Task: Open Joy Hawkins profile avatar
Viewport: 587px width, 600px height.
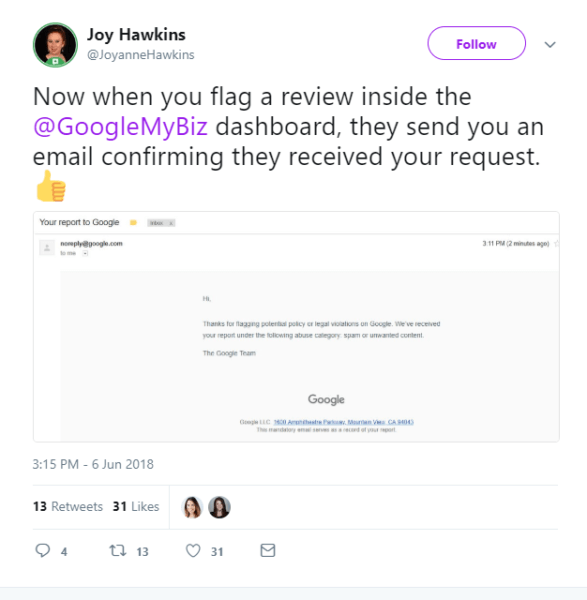Action: (x=55, y=45)
